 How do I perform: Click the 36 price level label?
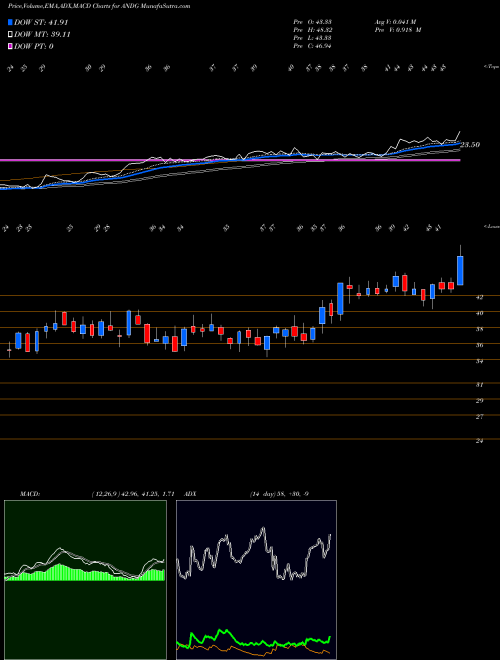tap(479, 345)
